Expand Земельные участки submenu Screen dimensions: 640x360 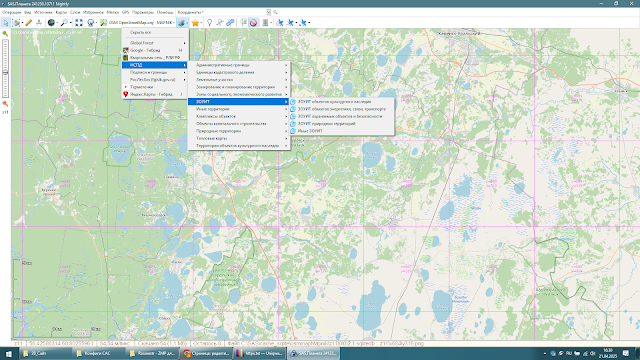239,80
